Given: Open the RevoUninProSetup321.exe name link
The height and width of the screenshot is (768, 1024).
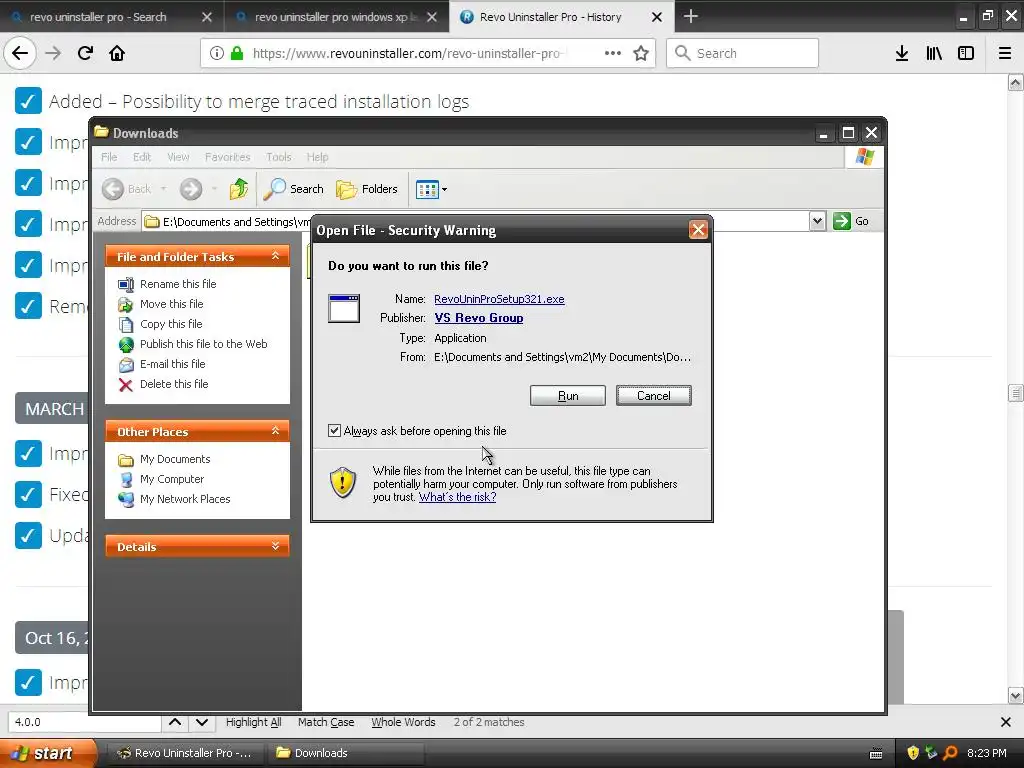Looking at the screenshot, I should 499,299.
